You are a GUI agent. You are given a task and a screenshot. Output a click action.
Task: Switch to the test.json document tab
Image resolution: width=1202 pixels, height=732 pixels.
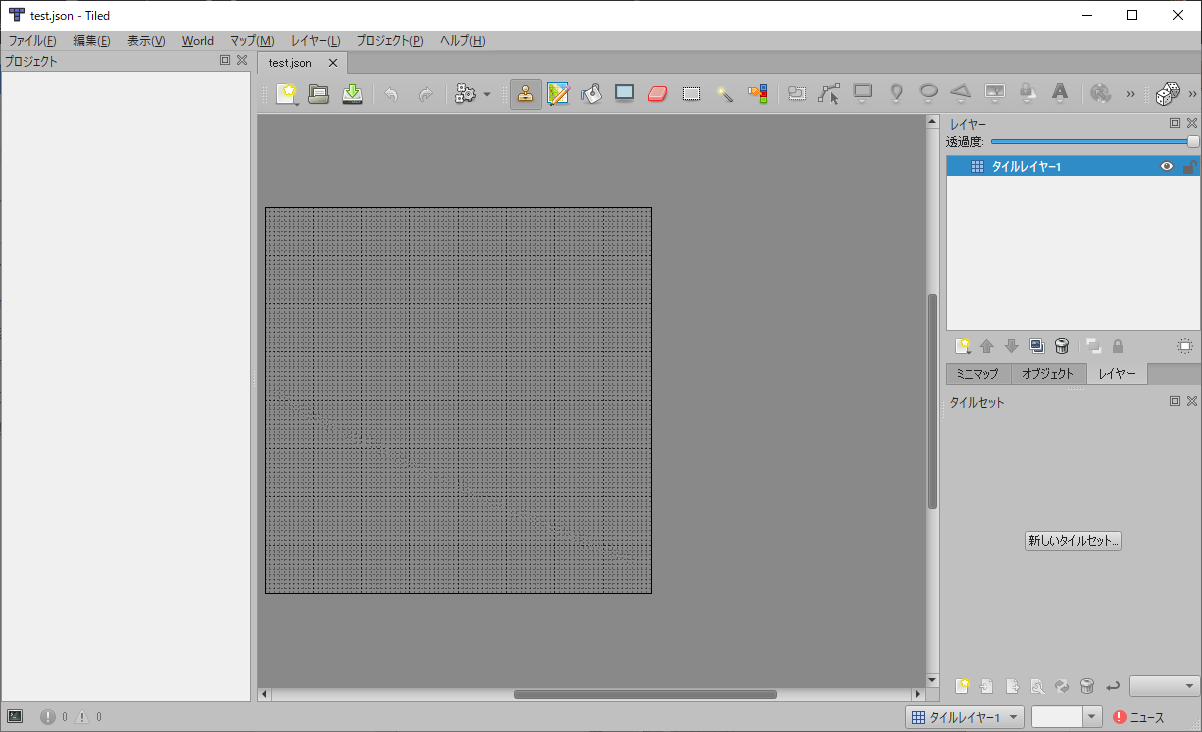[x=290, y=63]
